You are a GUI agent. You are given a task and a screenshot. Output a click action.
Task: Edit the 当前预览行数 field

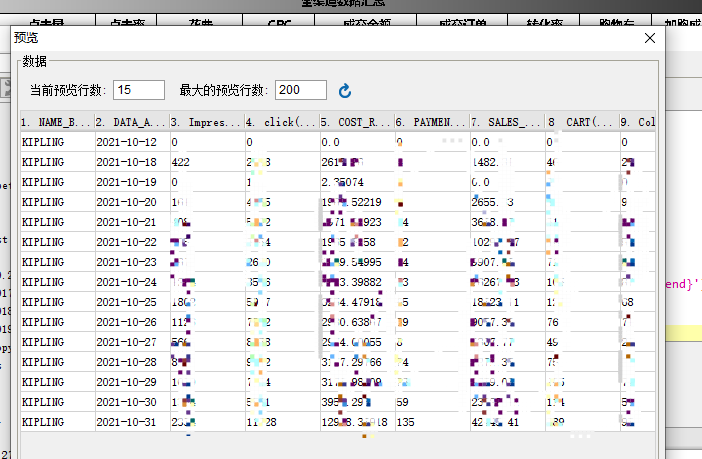[139, 90]
